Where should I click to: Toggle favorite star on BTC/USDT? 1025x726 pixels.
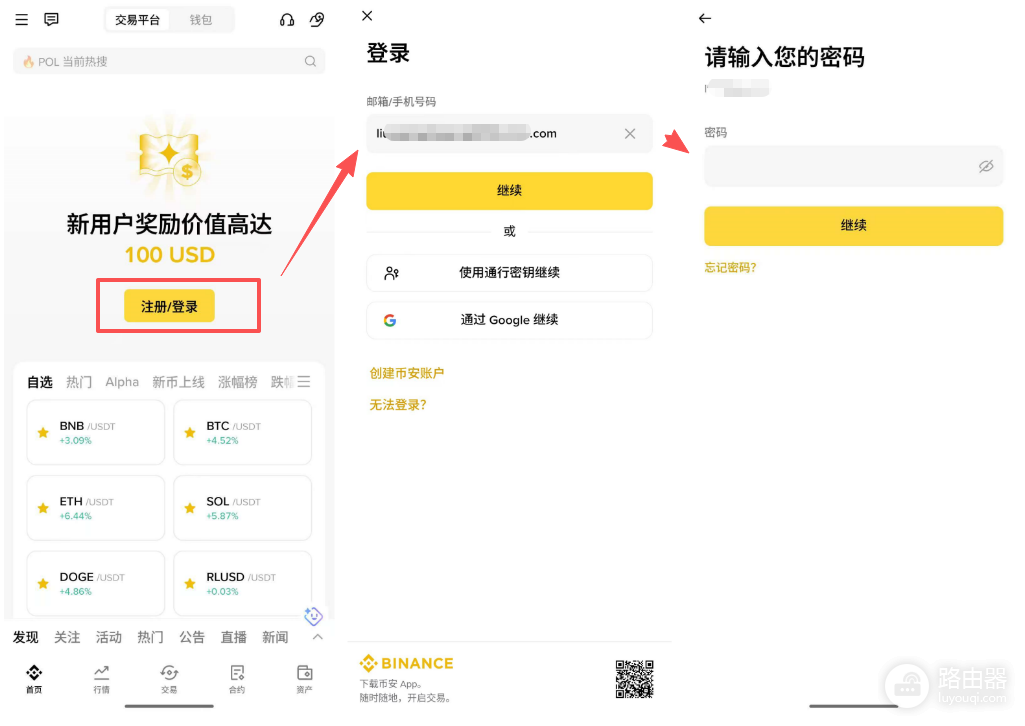(x=190, y=433)
